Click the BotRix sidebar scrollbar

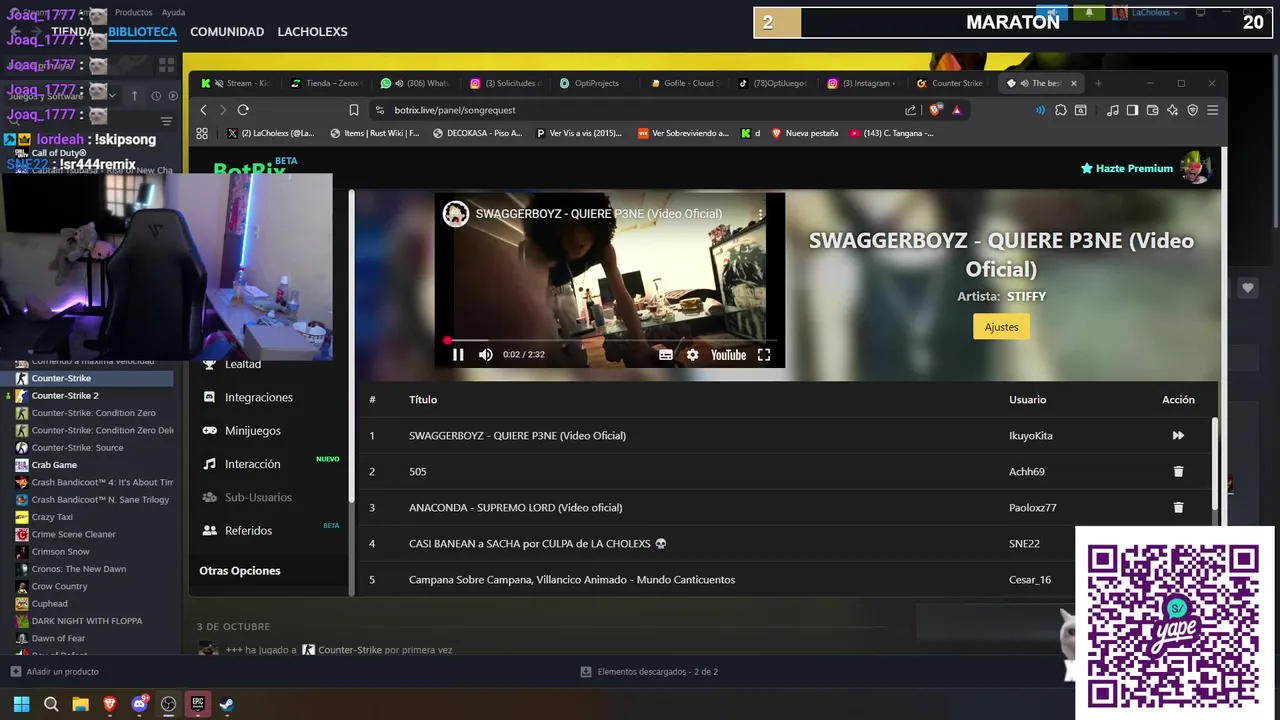(x=351, y=345)
